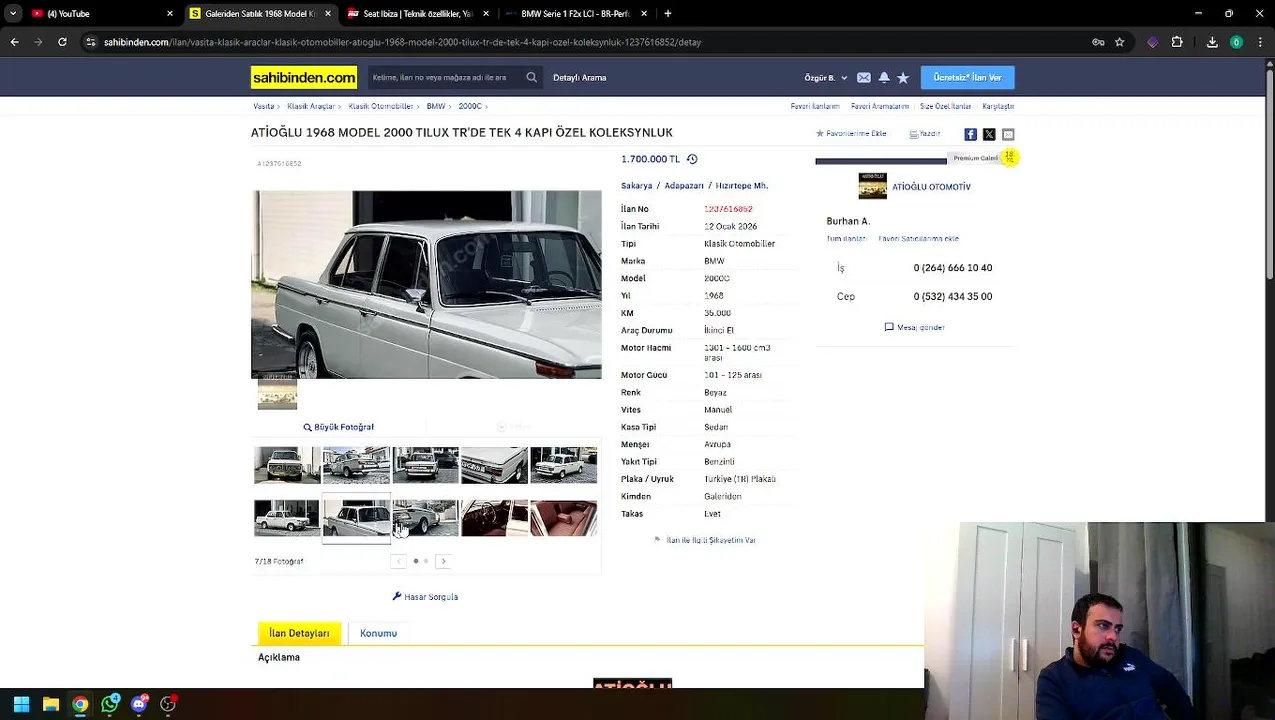This screenshot has width=1275, height=720.
Task: Select the first thumbnail in the top row
Action: point(287,466)
